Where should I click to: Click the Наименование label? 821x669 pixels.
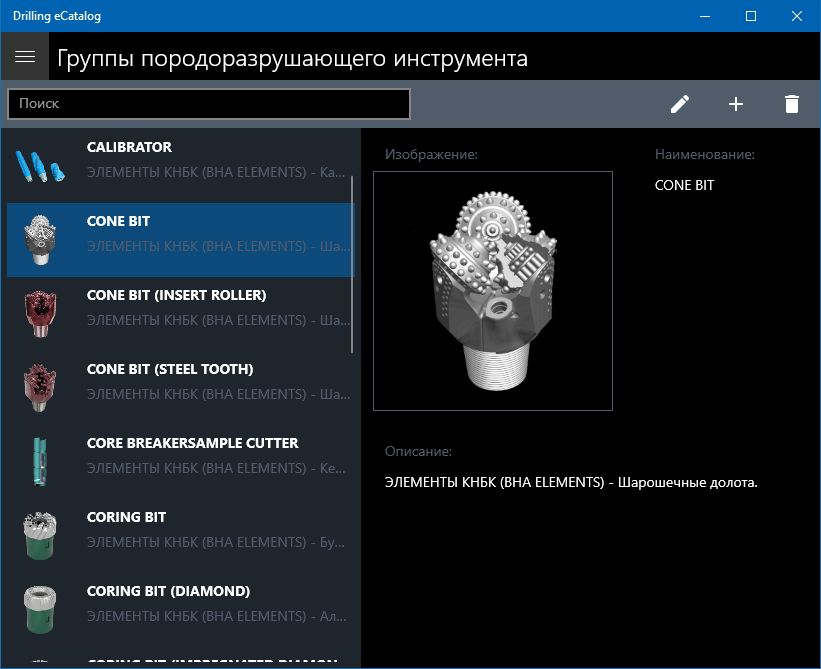(x=705, y=154)
